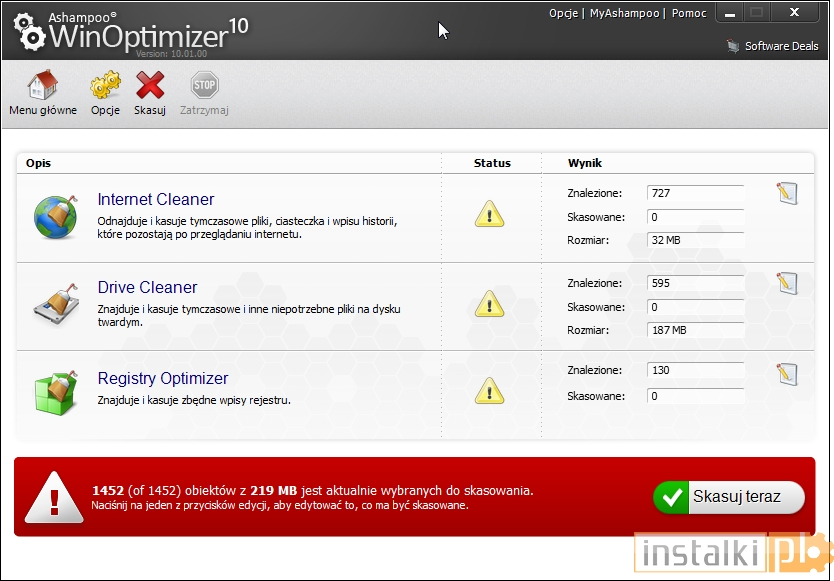The height and width of the screenshot is (581, 834).
Task: Click the Drive Cleaner hard disk icon
Action: pyautogui.click(x=55, y=300)
